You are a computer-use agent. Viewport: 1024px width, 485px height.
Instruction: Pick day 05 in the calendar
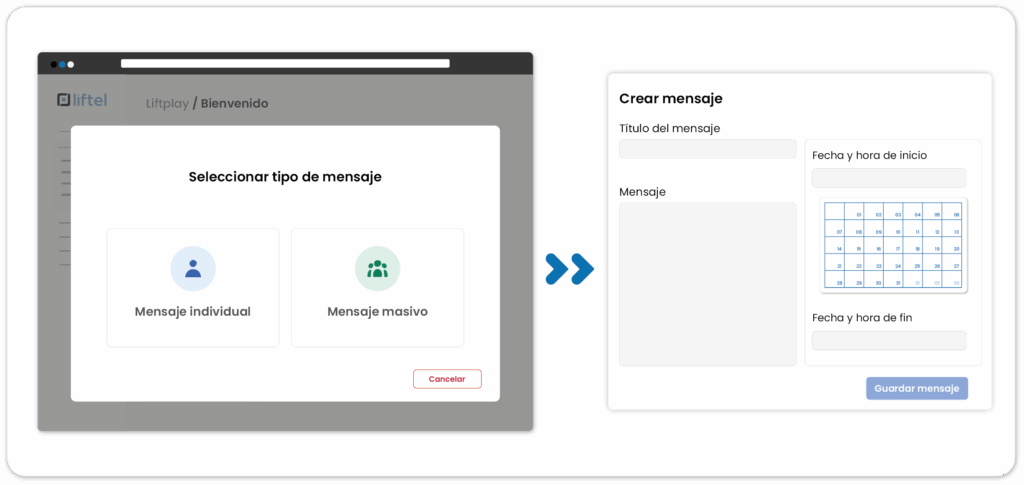coord(932,211)
